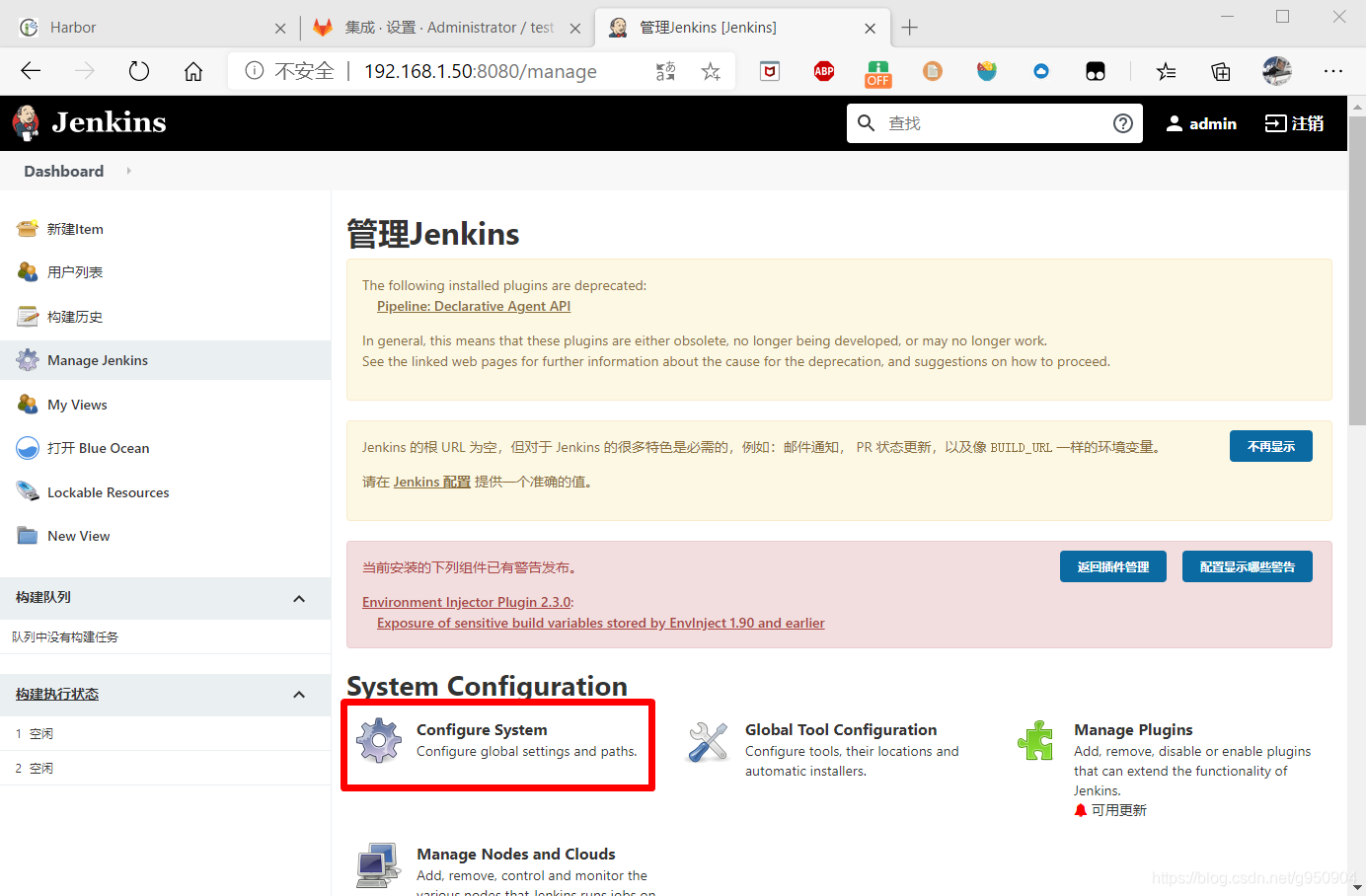Image resolution: width=1366 pixels, height=896 pixels.
Task: Open Configure System link
Action: pyautogui.click(x=482, y=729)
